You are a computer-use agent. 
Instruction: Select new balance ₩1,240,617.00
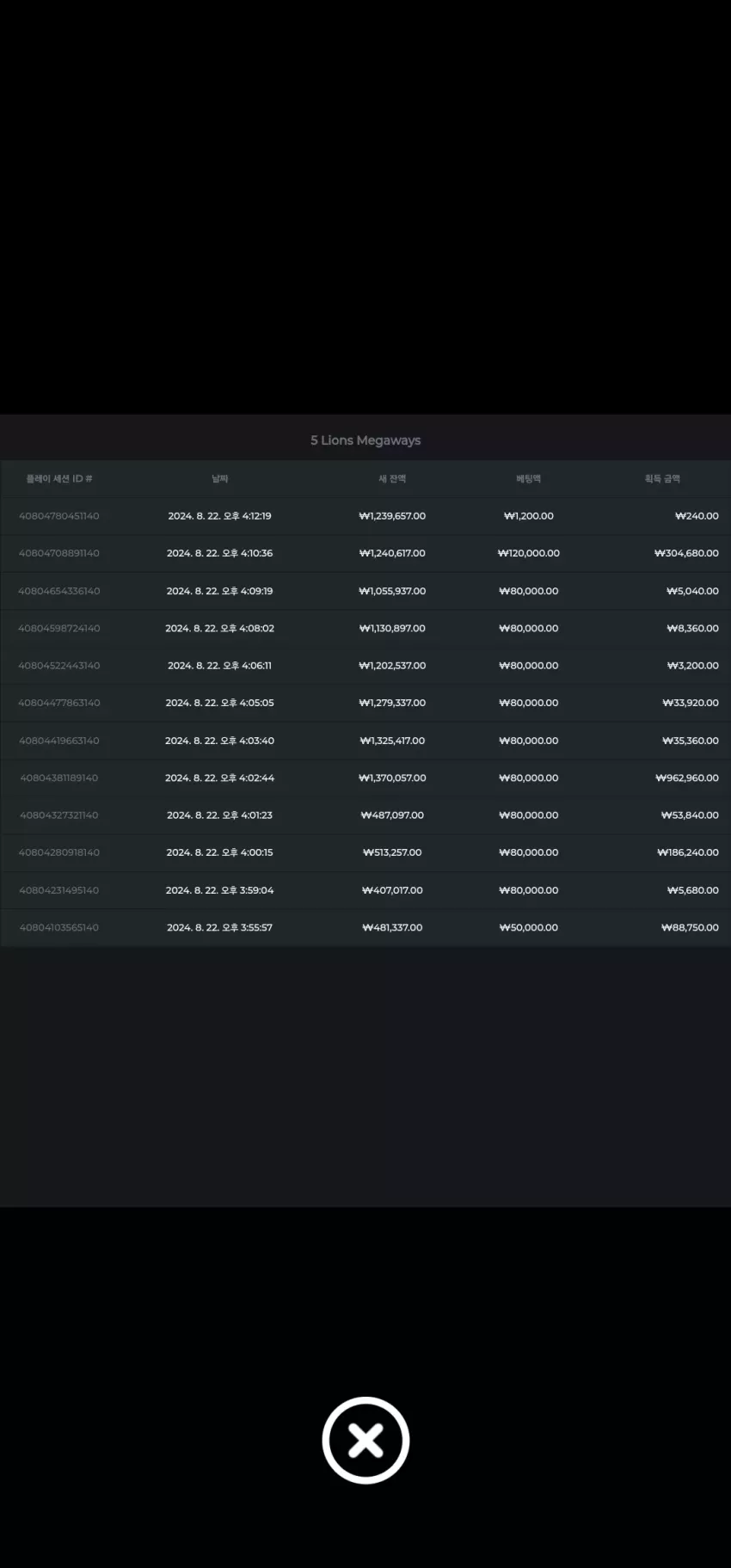[392, 553]
